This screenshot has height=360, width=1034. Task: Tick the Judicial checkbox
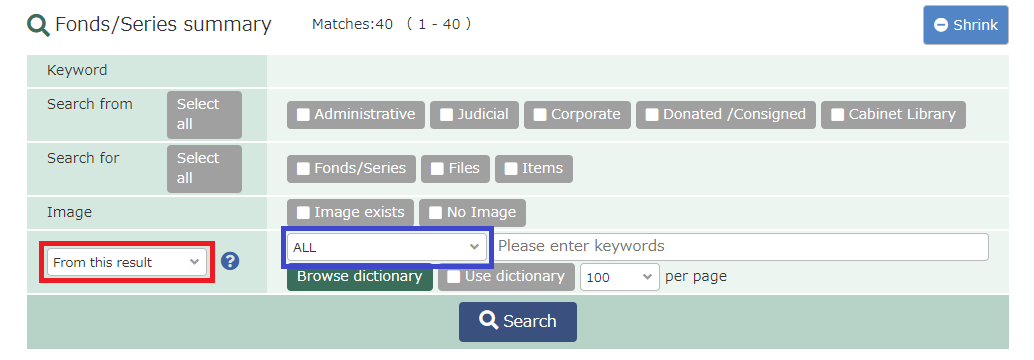point(446,115)
